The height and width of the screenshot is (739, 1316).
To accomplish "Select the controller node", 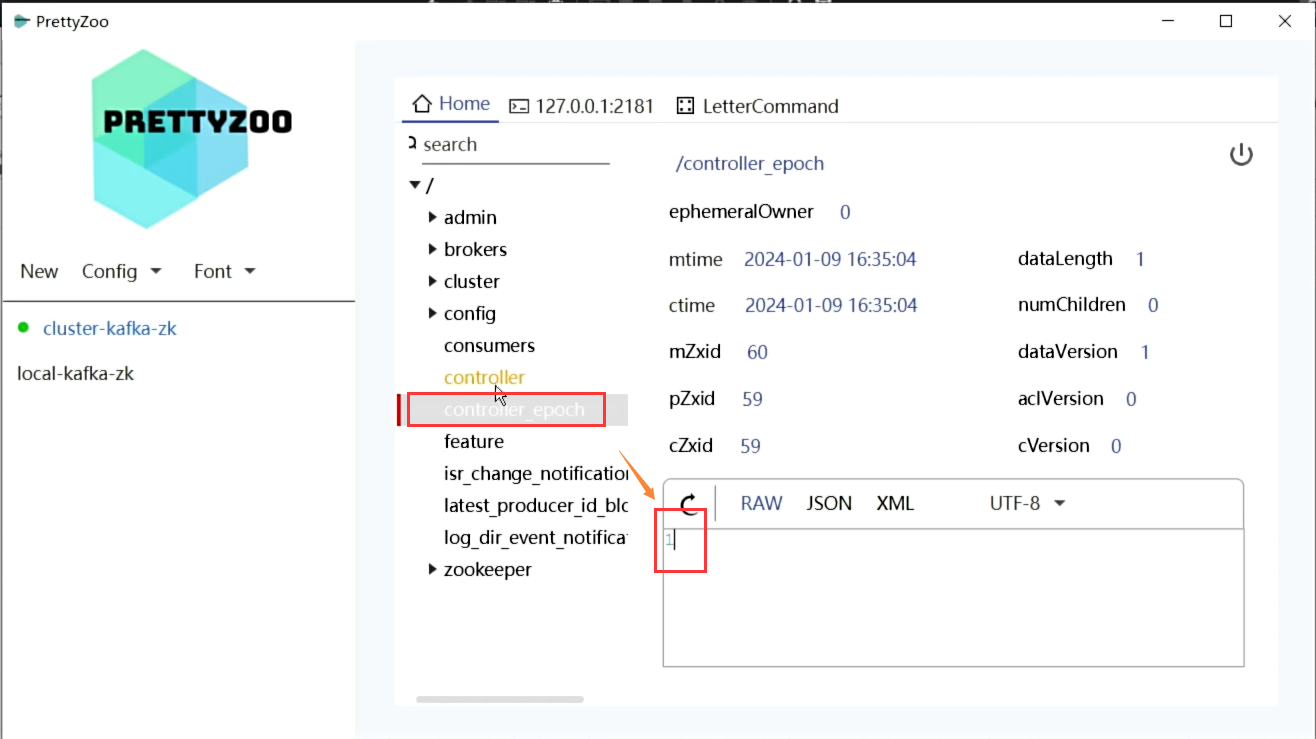I will pos(484,377).
